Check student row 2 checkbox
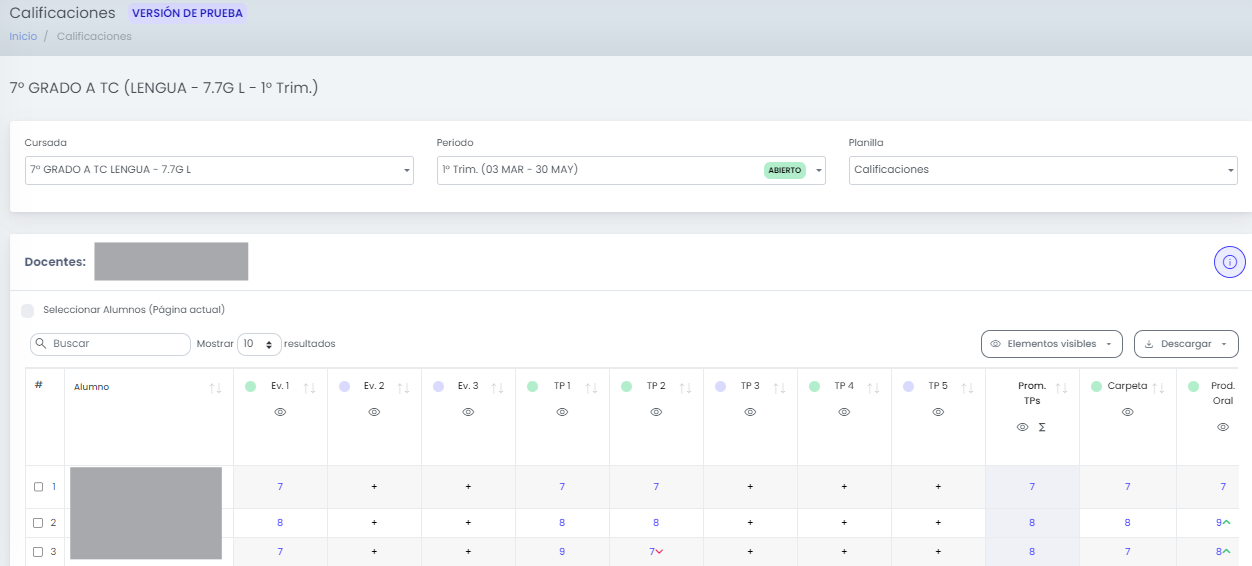This screenshot has width=1252, height=566. click(39, 523)
